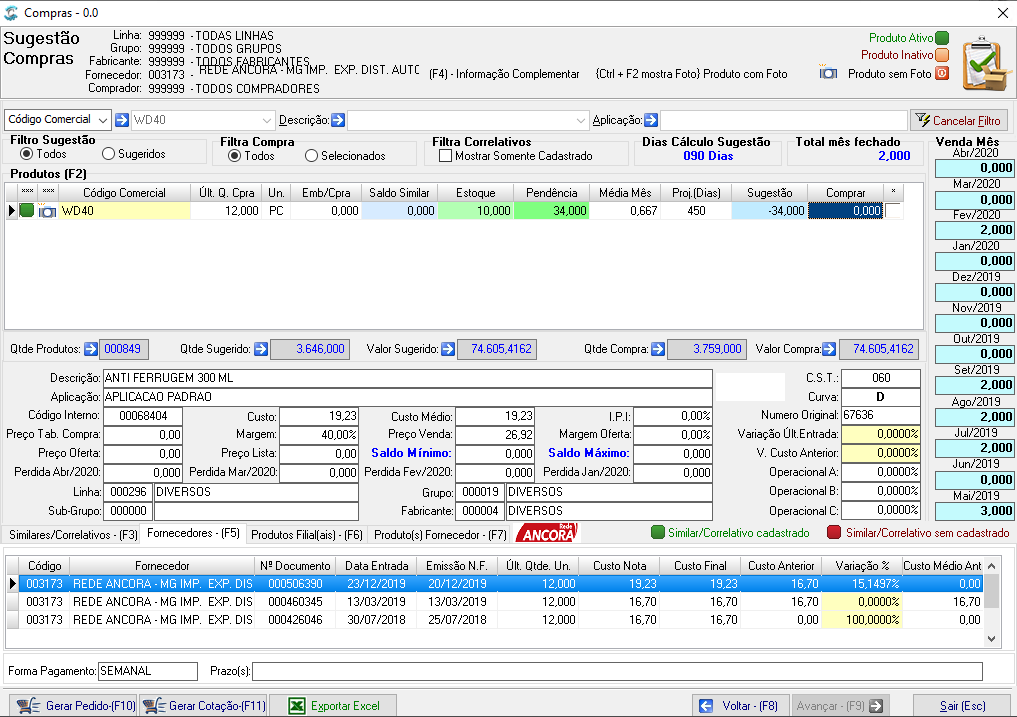Select the Selecionados radio option

[311, 156]
